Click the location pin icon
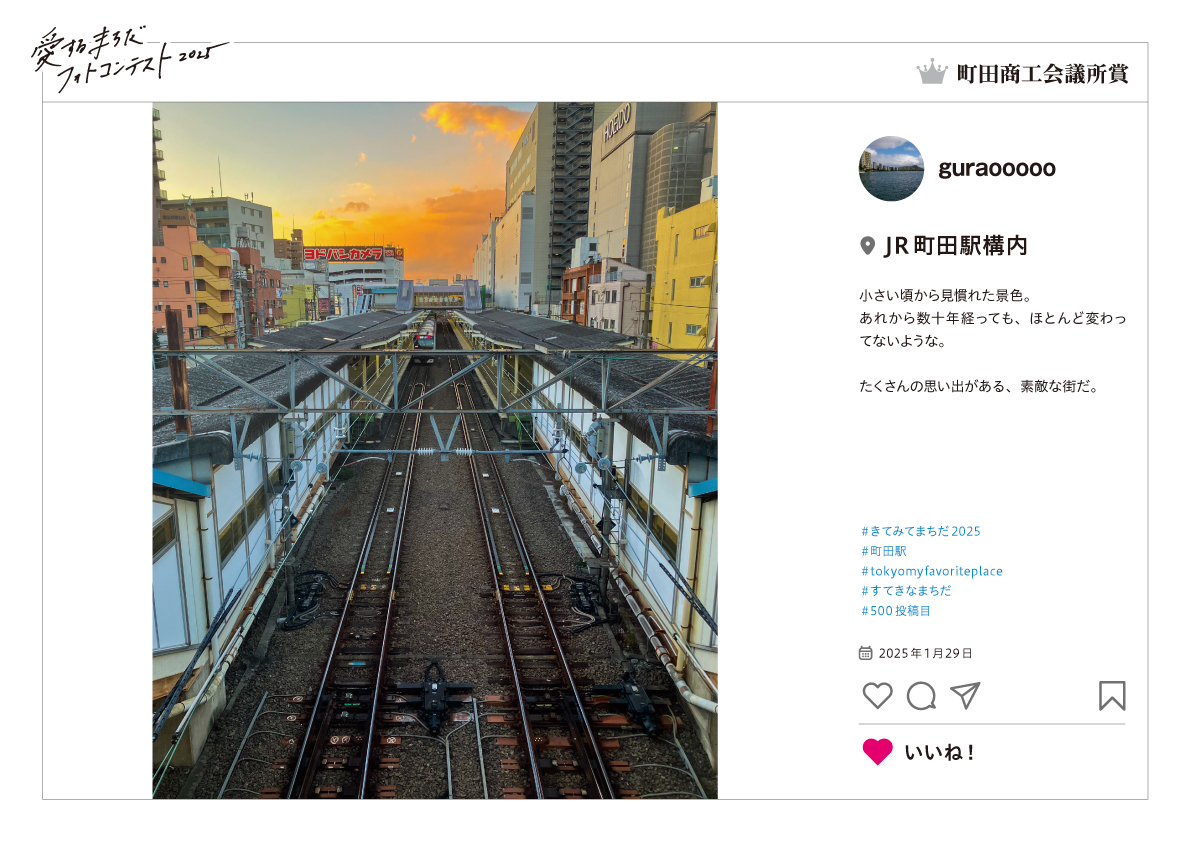Image resolution: width=1191 pixels, height=842 pixels. click(867, 245)
